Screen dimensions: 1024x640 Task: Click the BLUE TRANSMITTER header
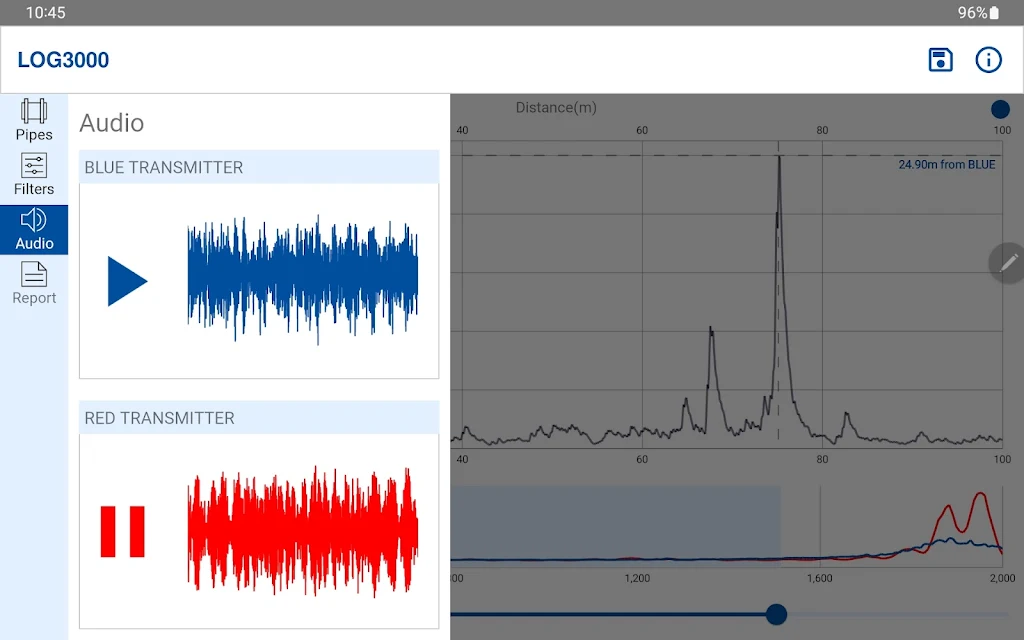click(258, 167)
